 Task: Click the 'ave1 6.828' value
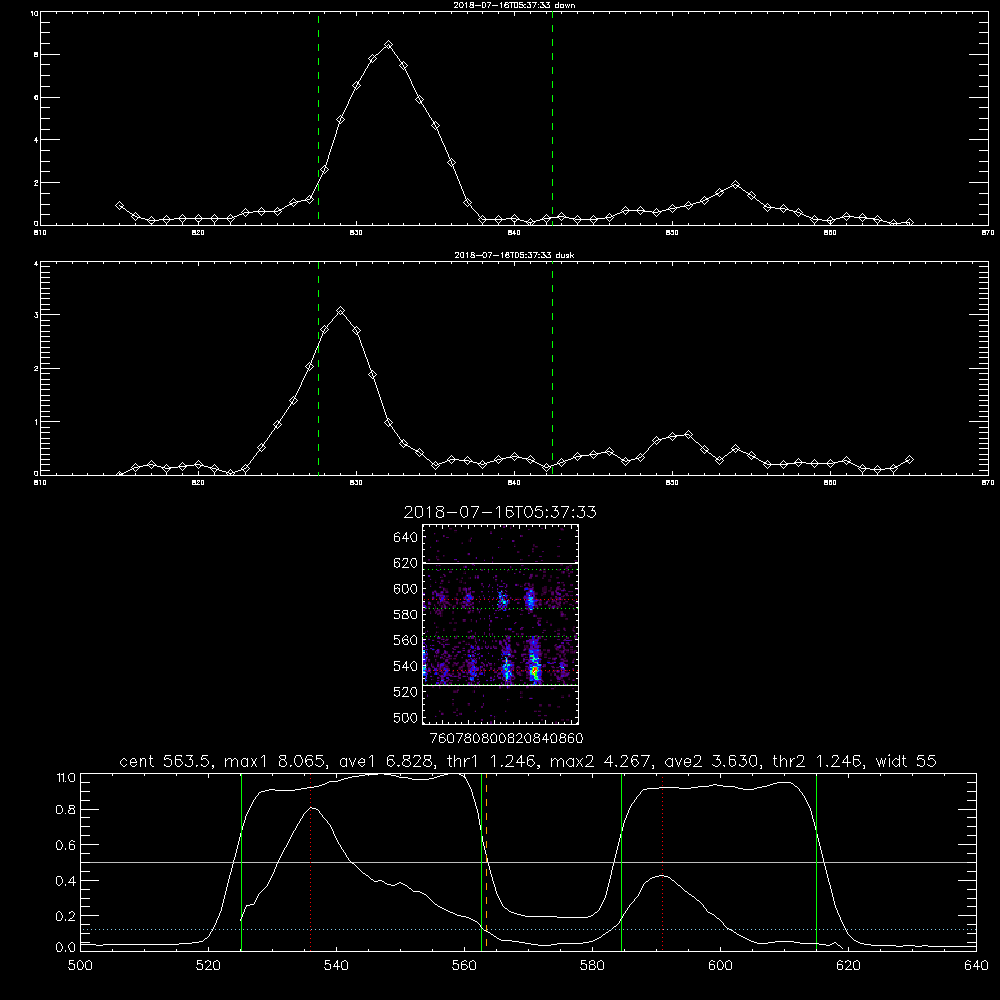(390, 761)
